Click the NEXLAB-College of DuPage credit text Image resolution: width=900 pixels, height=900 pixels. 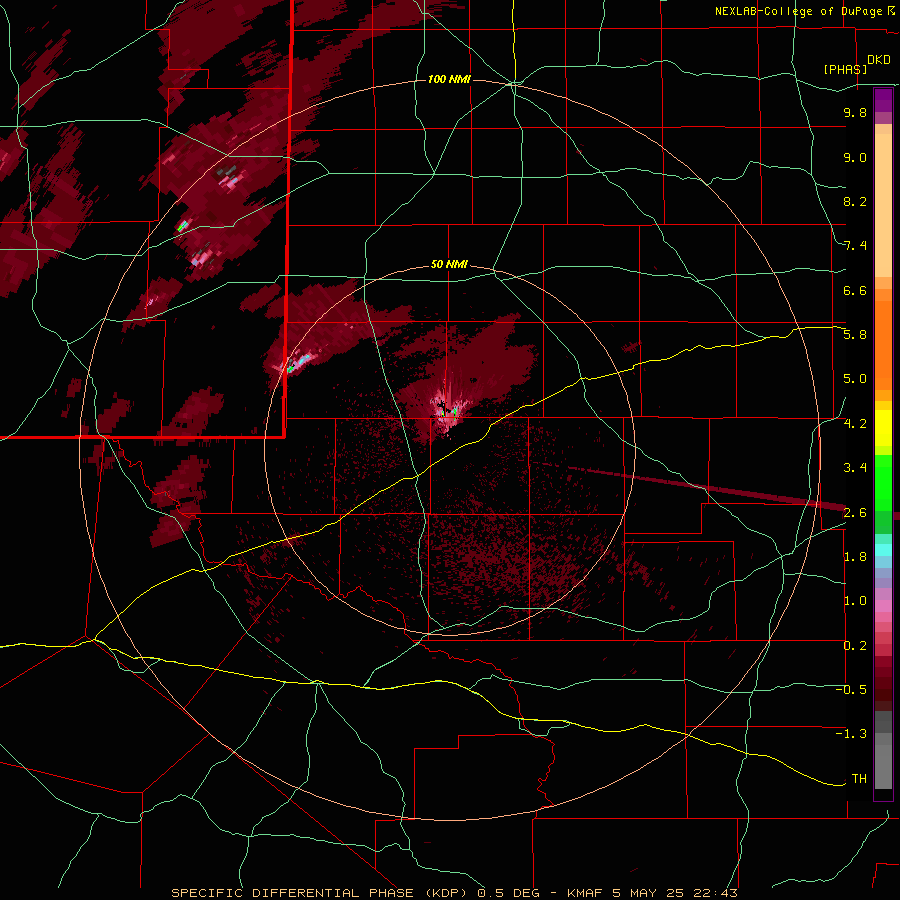pos(798,11)
